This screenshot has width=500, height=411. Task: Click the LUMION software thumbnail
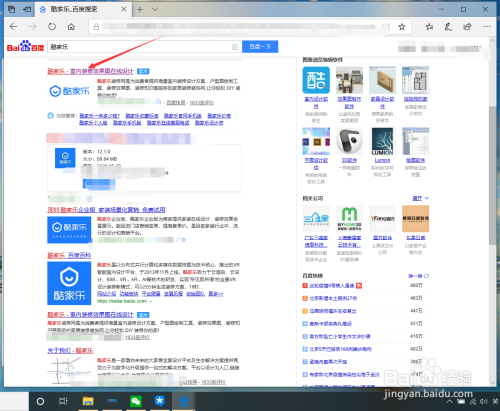382,141
